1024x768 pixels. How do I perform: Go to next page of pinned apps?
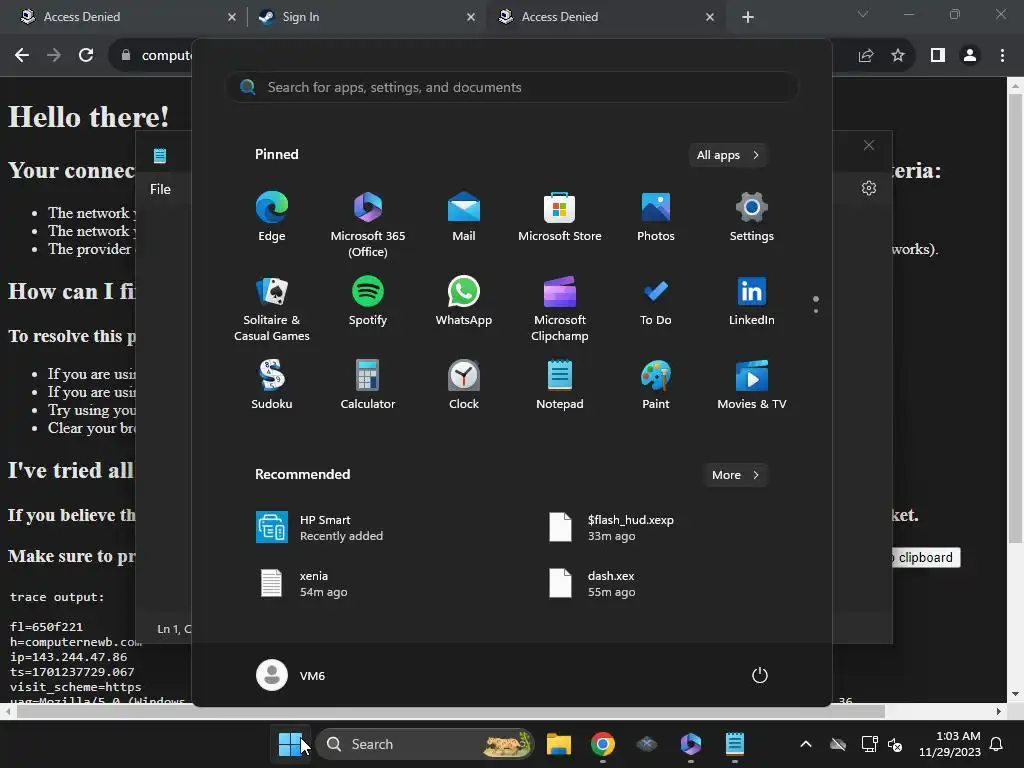(816, 311)
